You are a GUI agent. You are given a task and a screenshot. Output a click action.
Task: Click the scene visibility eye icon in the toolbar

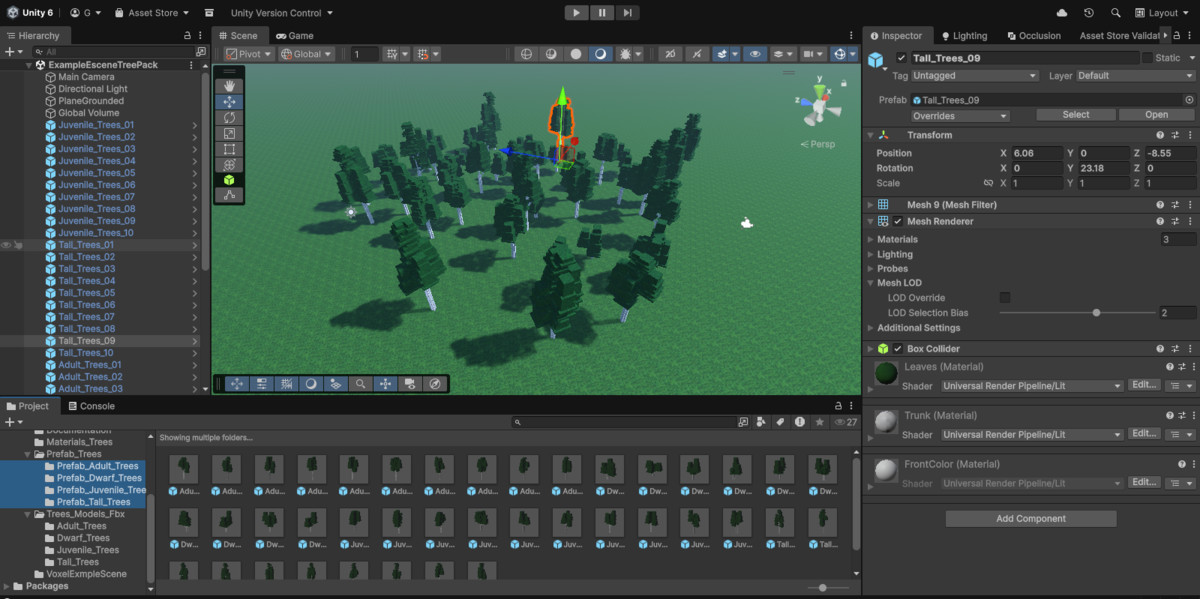[755, 54]
